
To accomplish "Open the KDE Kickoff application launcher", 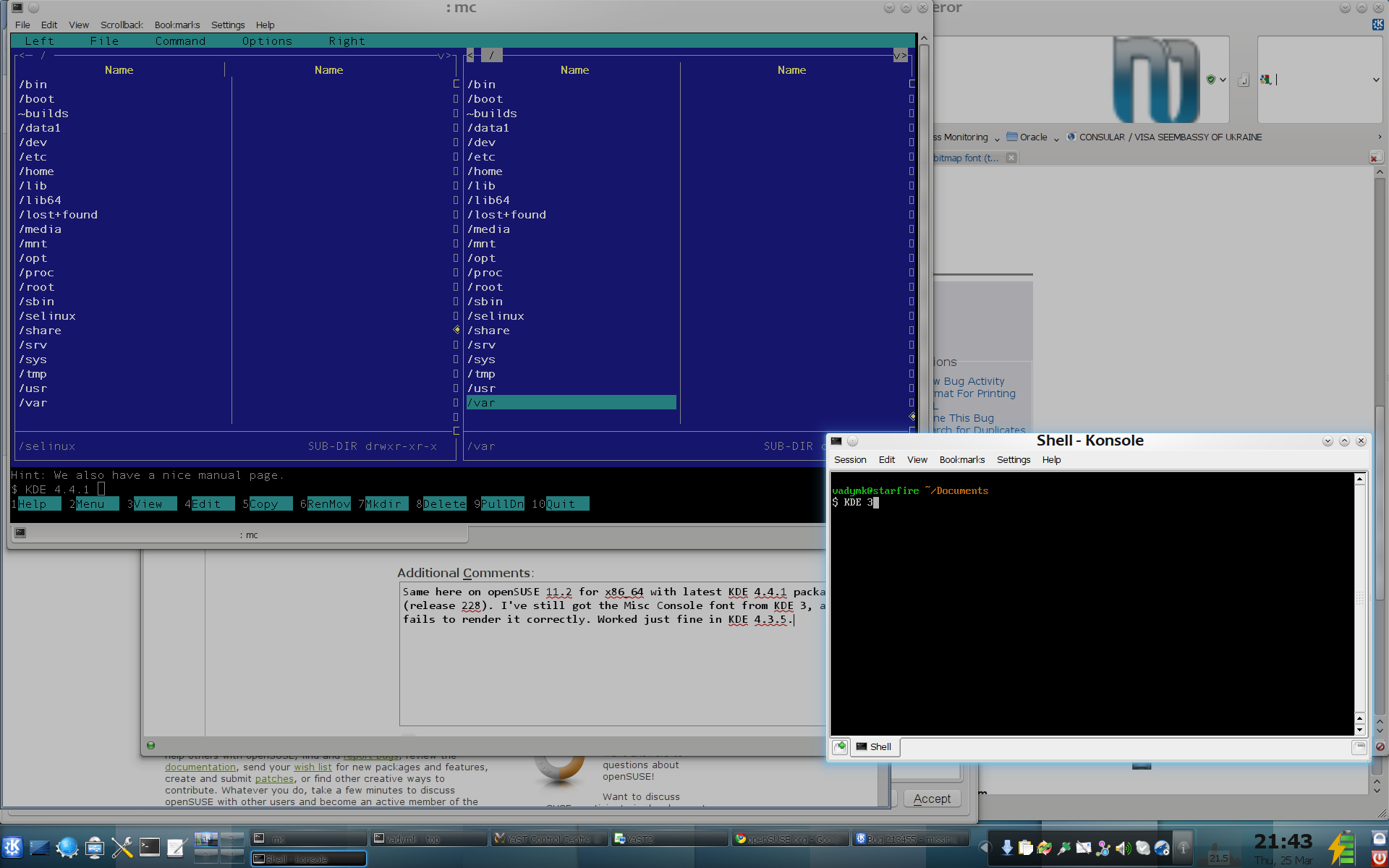I will pyautogui.click(x=12, y=846).
